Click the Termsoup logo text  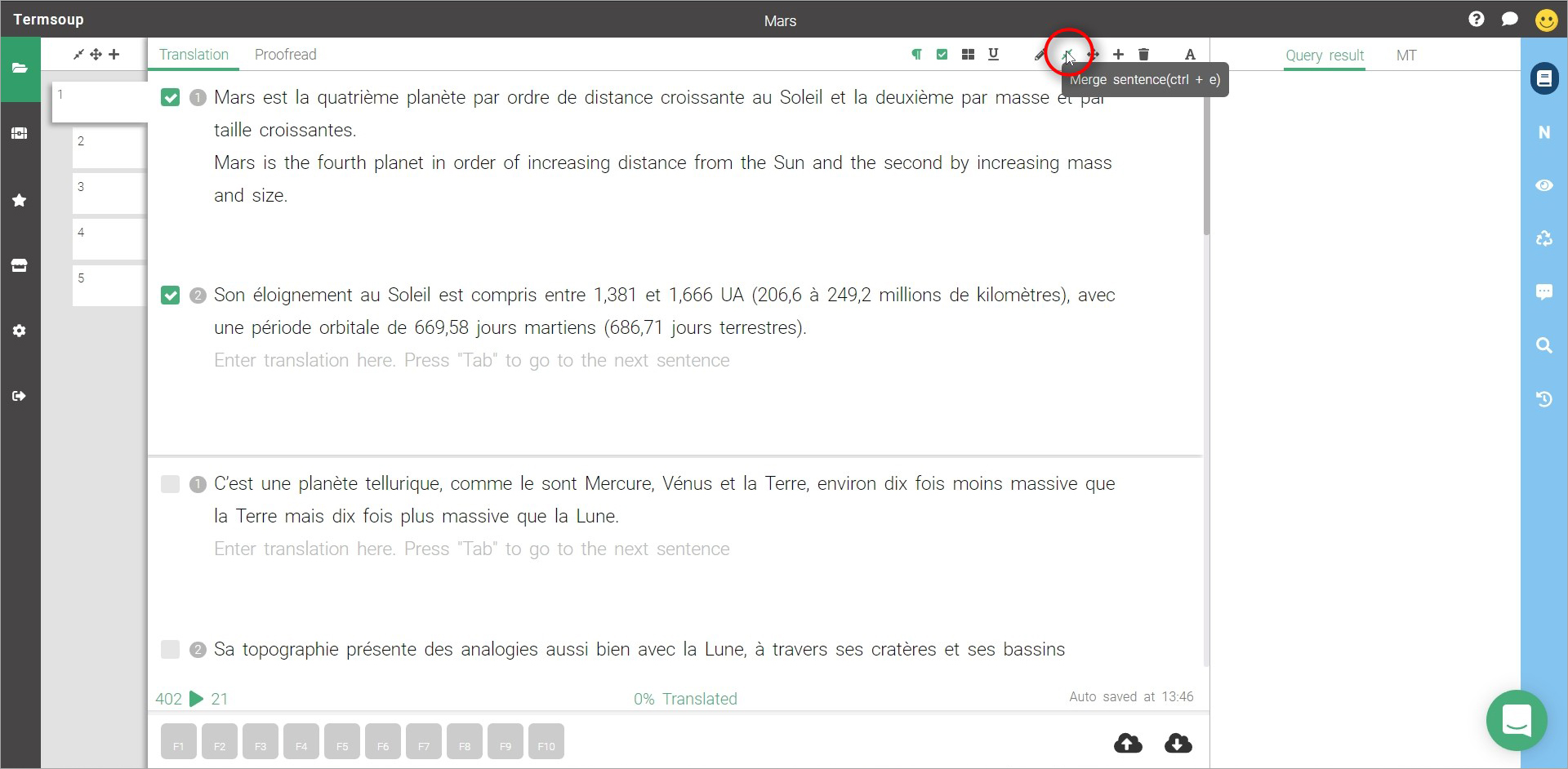coord(48,20)
